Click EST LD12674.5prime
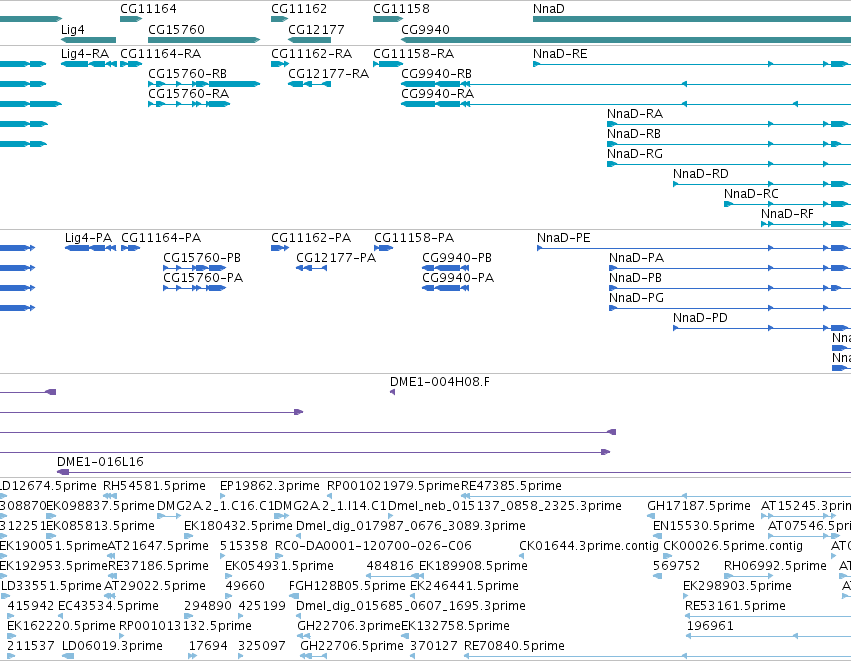Screen dimensions: 851x661 point(48,486)
